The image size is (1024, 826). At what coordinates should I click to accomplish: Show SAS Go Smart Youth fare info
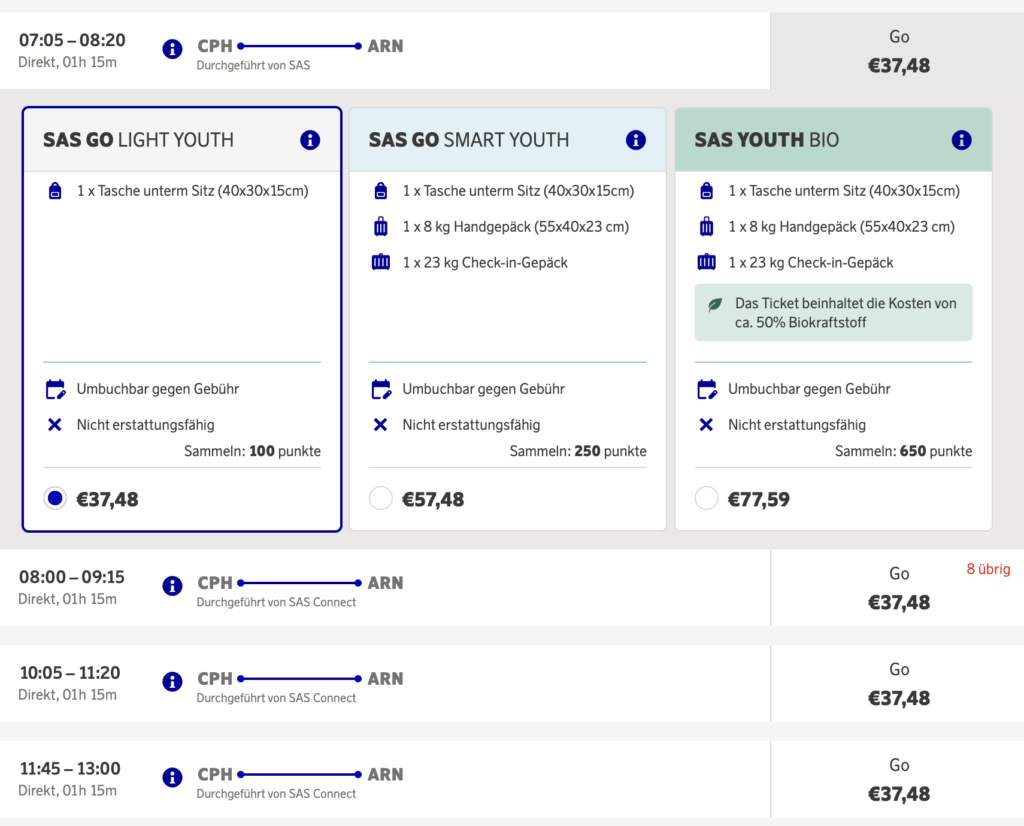coord(636,140)
